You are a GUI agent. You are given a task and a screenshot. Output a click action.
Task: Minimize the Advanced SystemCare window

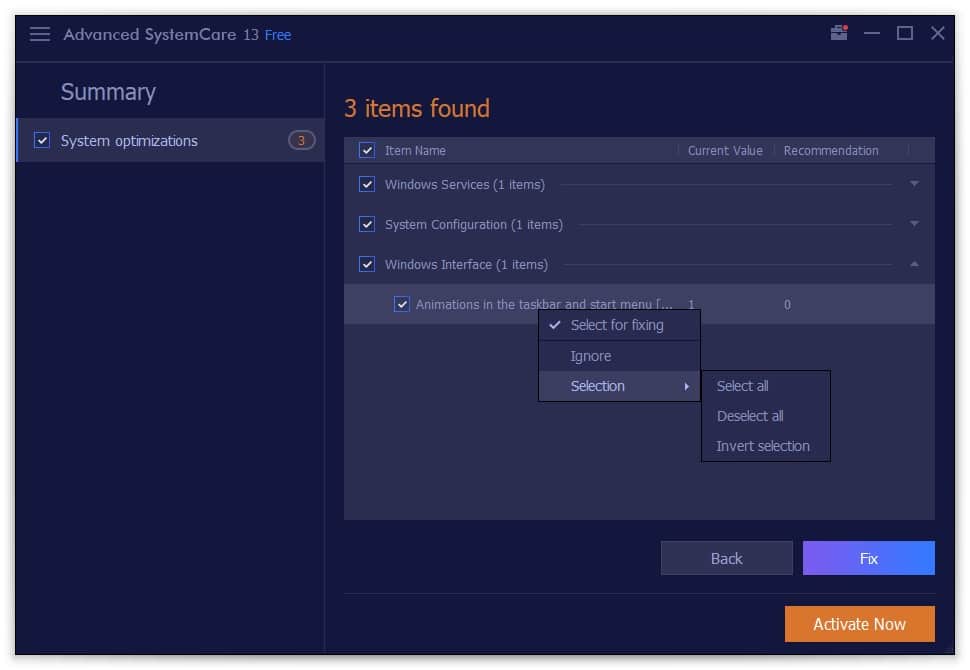(x=872, y=33)
